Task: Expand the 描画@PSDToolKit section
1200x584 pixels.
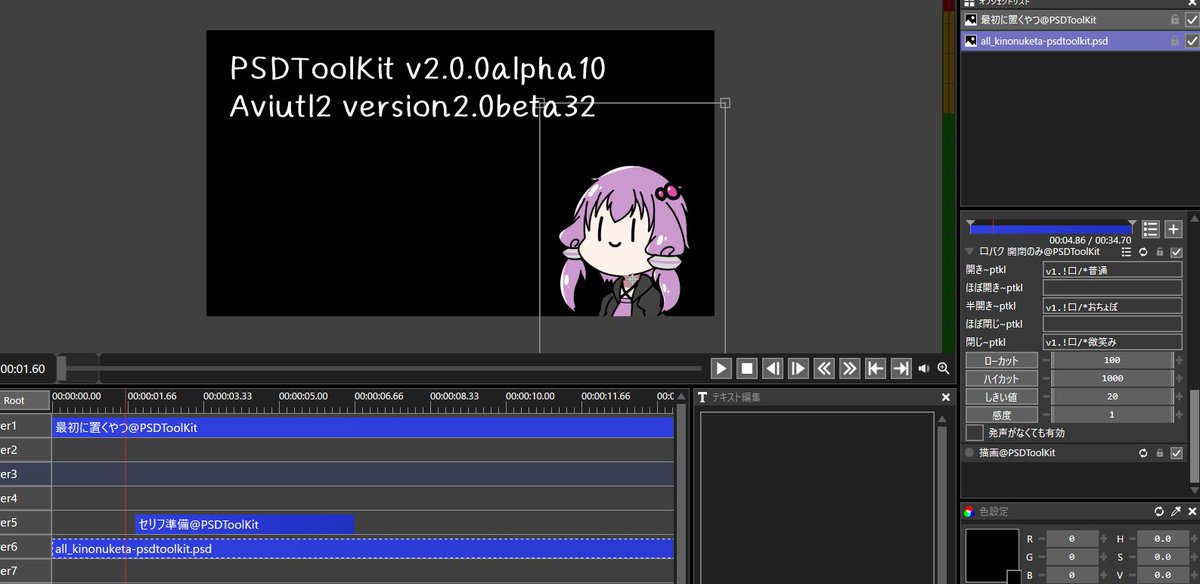Action: 970,453
